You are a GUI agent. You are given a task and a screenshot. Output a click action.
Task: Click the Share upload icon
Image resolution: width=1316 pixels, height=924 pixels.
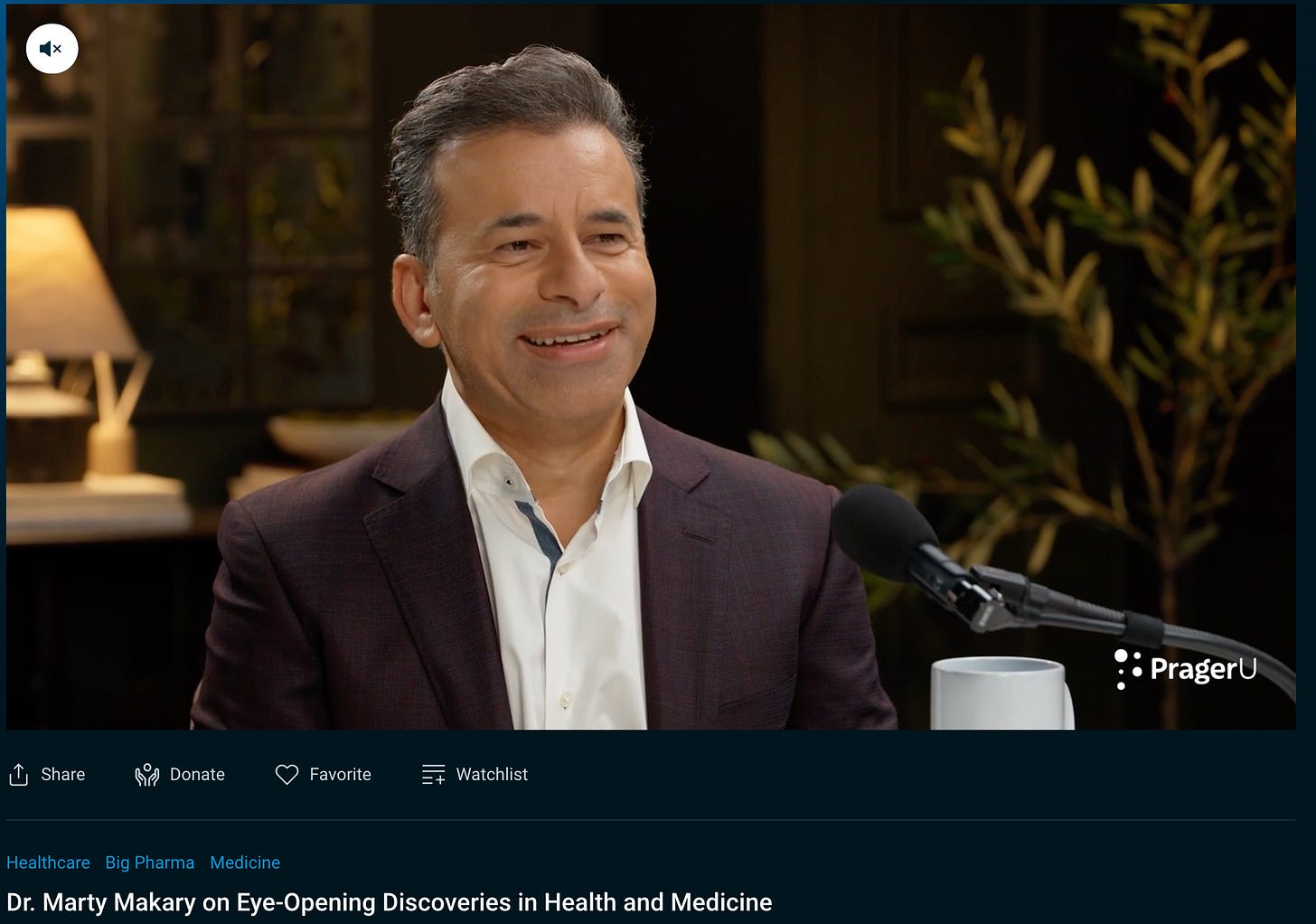(x=18, y=775)
